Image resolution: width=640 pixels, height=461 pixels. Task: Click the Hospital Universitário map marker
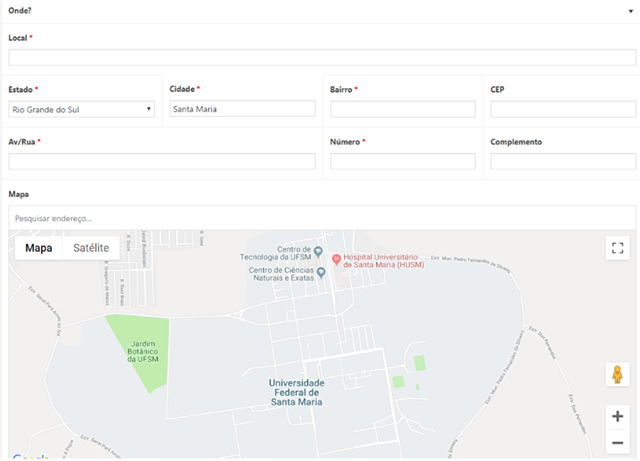point(337,256)
